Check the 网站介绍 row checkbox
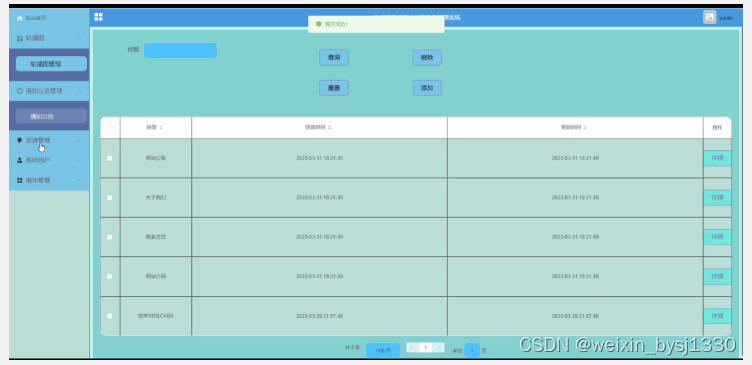The height and width of the screenshot is (365, 752). point(109,276)
